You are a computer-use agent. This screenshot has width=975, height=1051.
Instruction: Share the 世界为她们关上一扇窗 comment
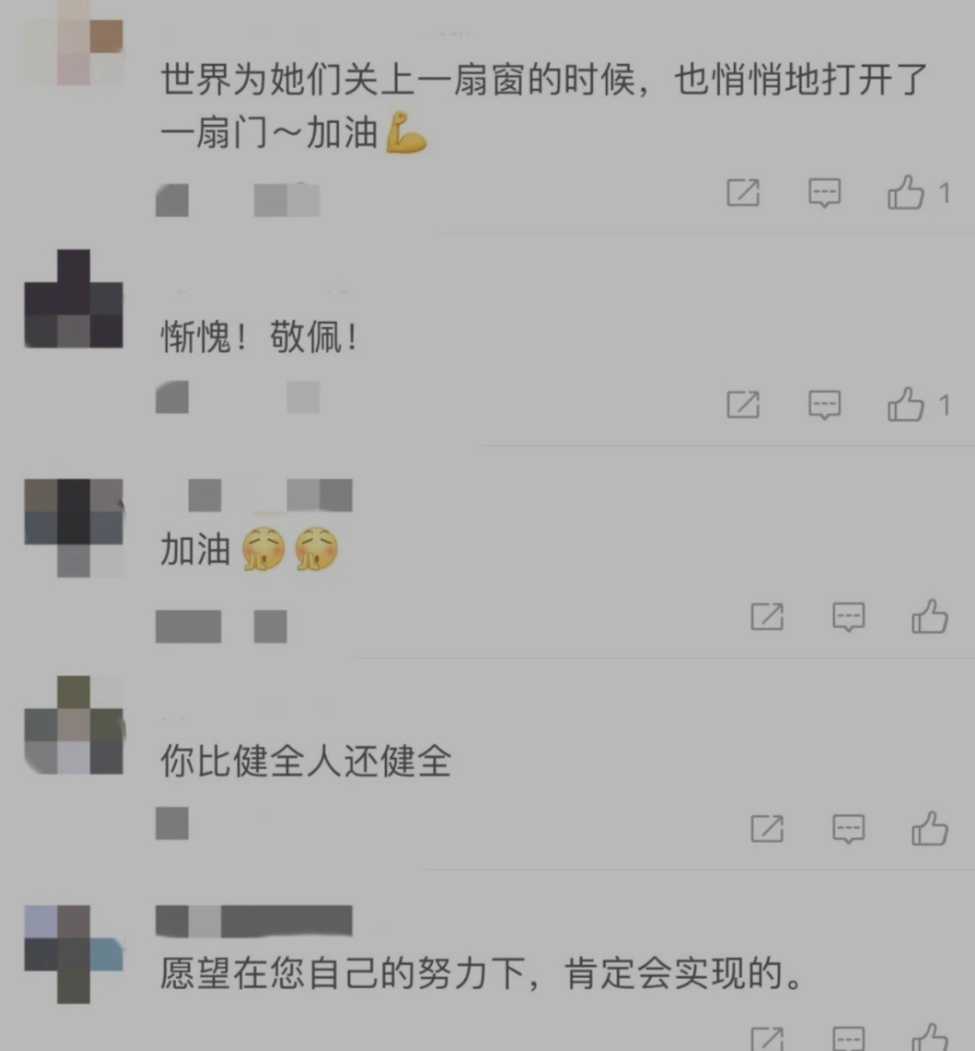point(743,193)
